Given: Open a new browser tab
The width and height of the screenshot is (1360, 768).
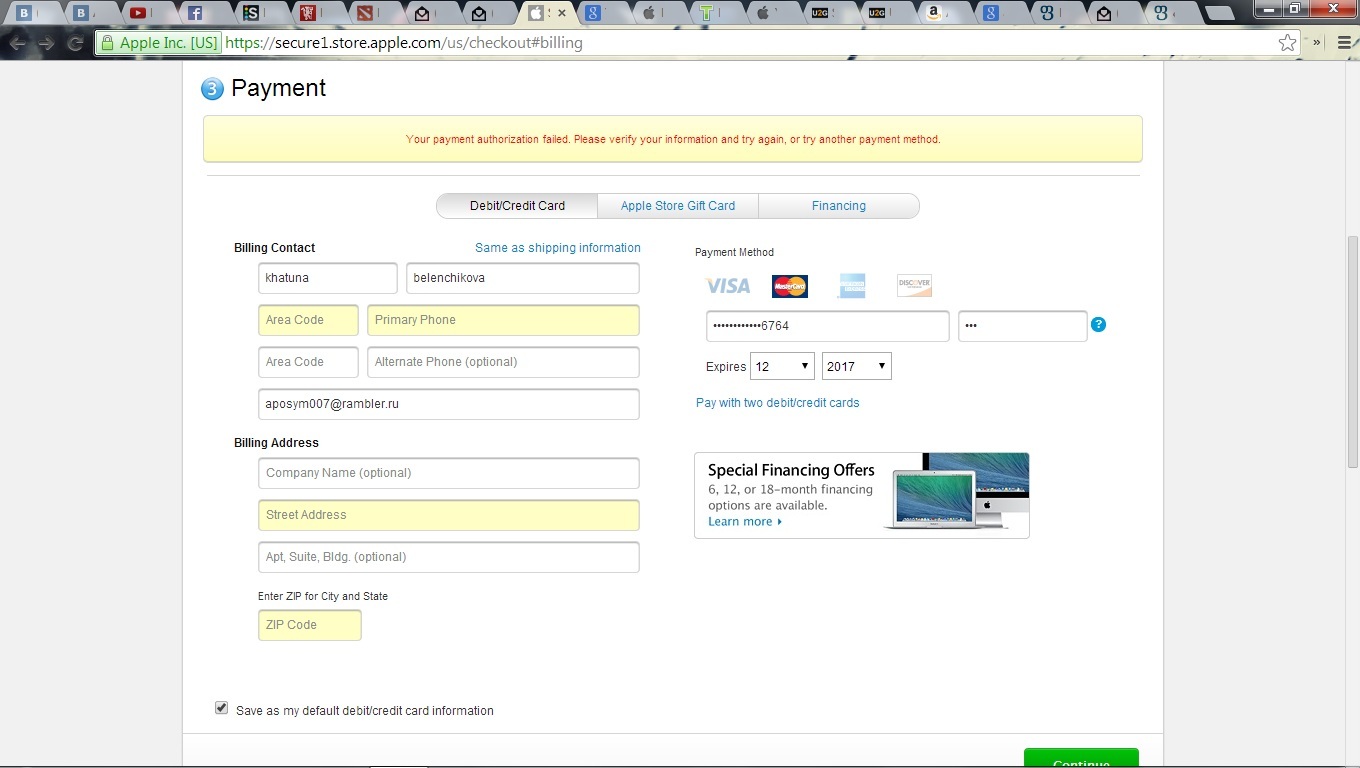Looking at the screenshot, I should click(x=1219, y=14).
